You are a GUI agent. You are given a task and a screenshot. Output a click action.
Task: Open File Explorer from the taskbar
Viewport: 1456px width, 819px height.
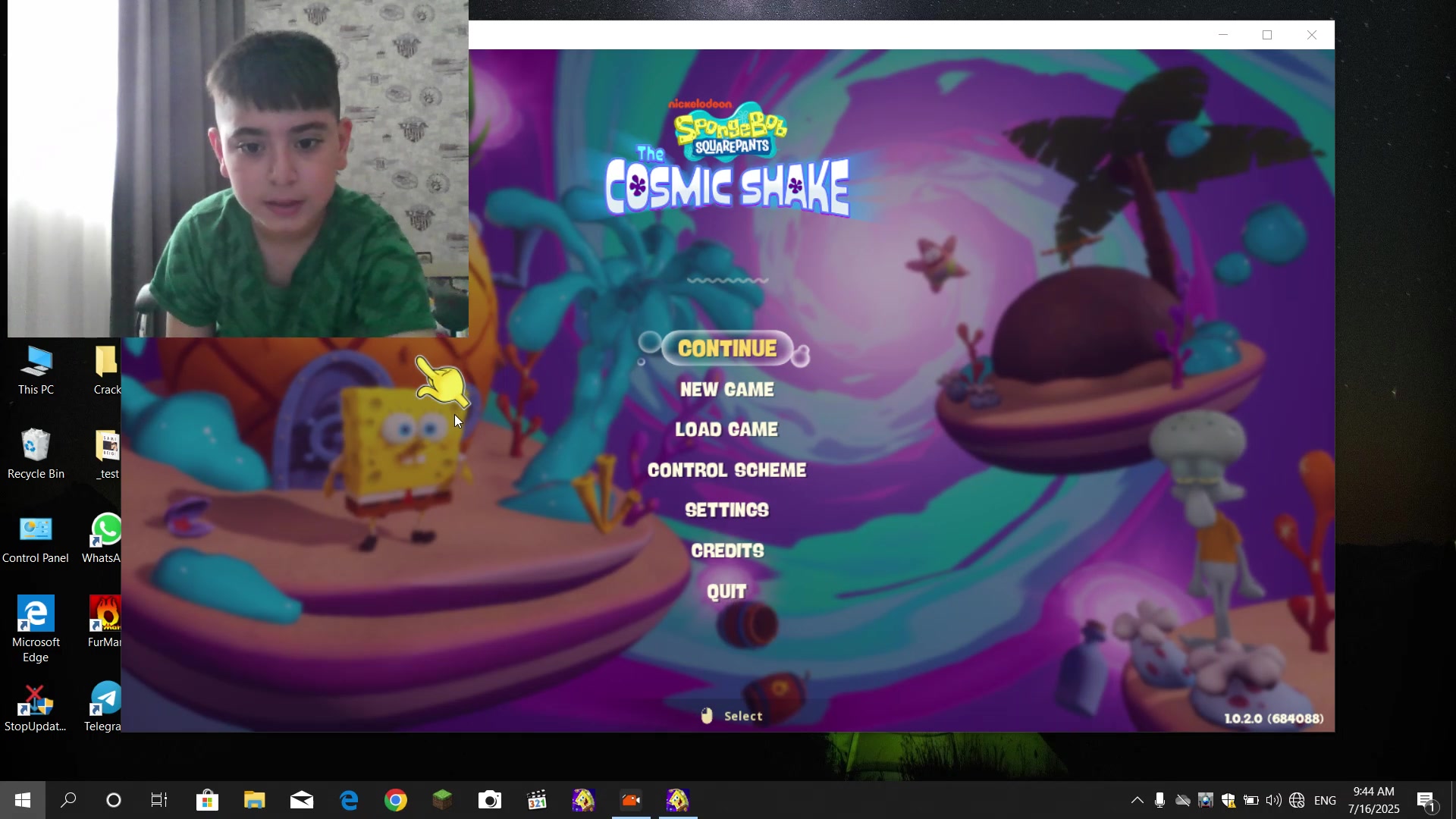pos(254,800)
